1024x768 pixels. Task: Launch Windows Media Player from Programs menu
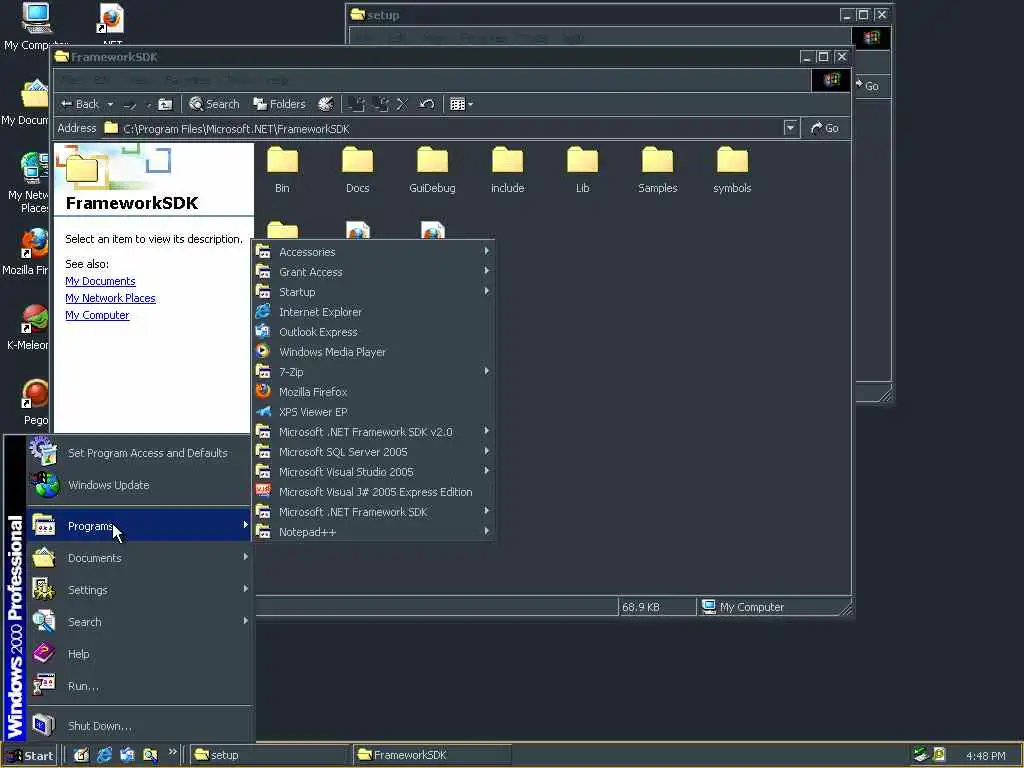pyautogui.click(x=374, y=352)
